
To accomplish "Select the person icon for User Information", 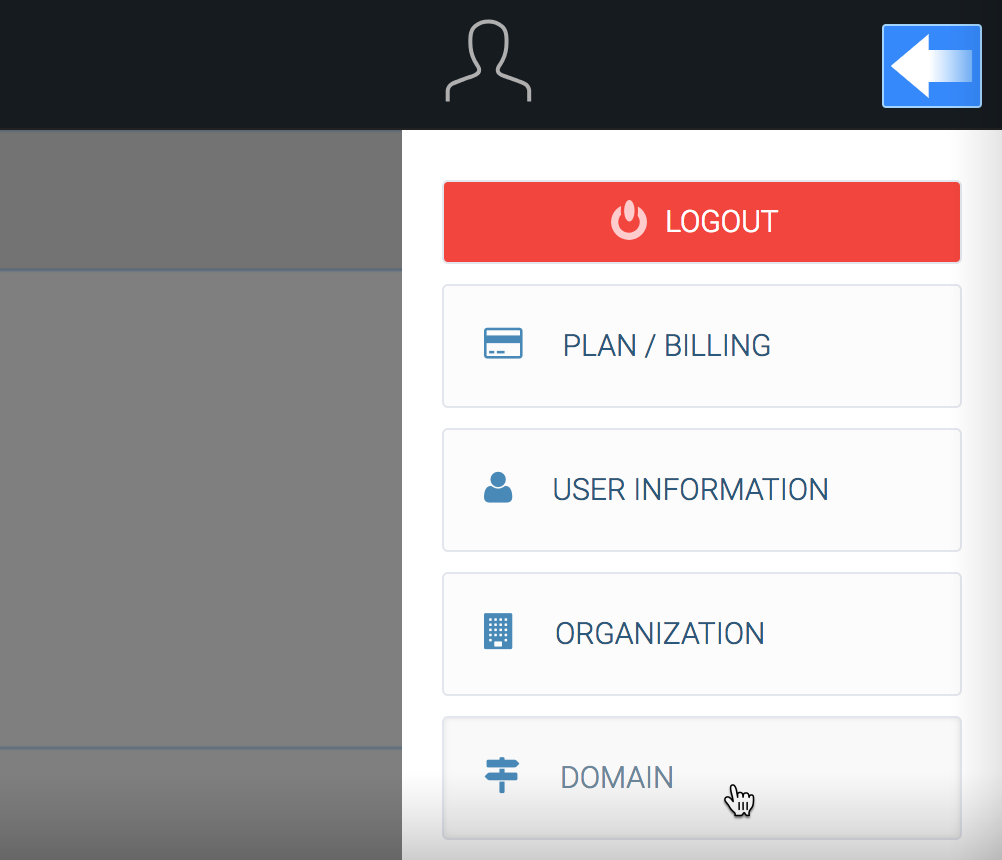I will point(498,488).
